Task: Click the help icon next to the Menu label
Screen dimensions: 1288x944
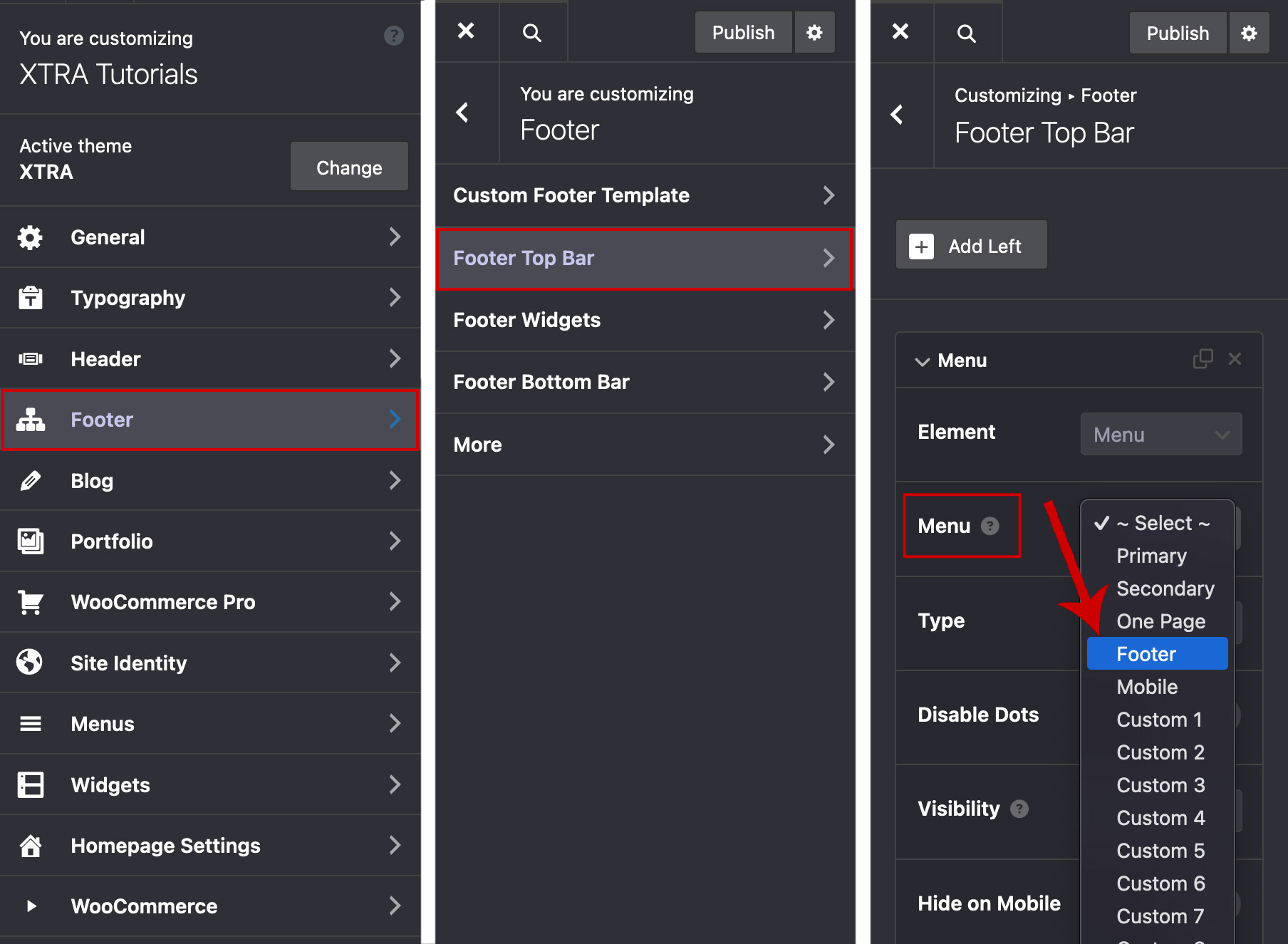Action: click(x=990, y=526)
